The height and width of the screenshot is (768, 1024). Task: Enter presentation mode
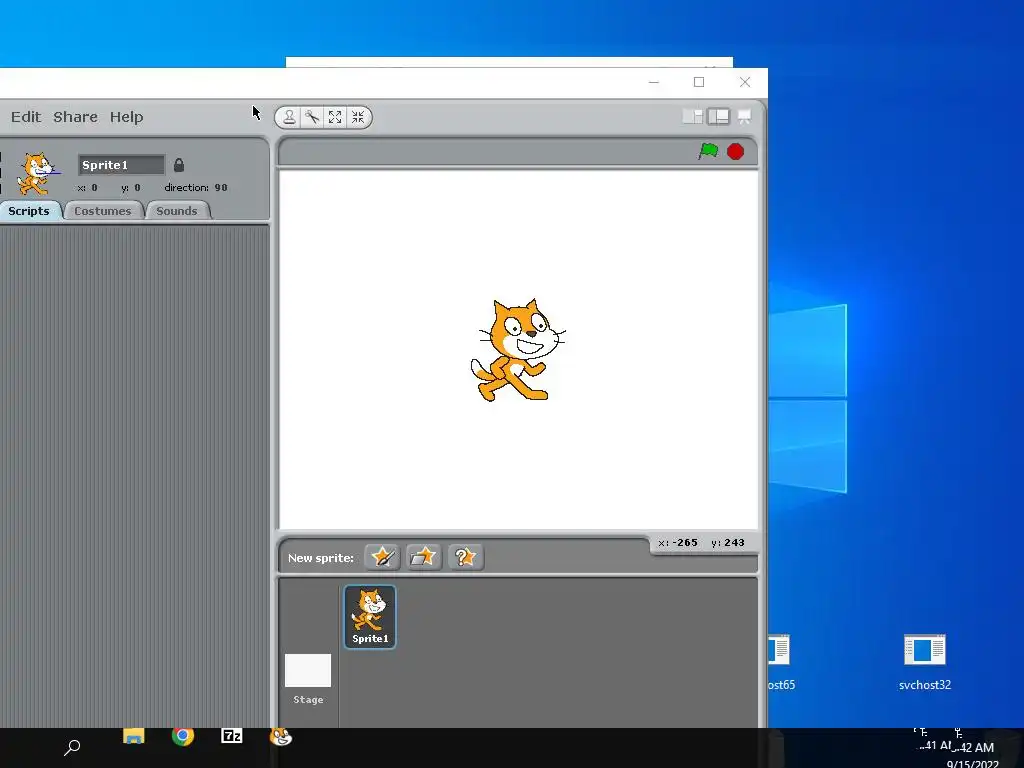pos(744,116)
